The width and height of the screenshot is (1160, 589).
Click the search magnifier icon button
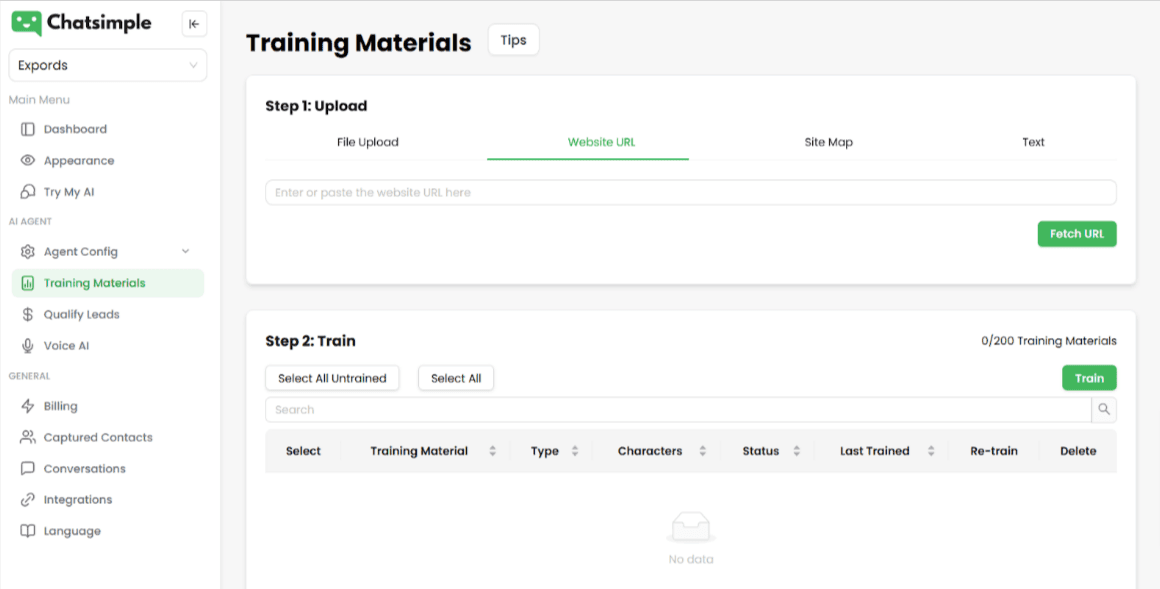pyautogui.click(x=1104, y=409)
